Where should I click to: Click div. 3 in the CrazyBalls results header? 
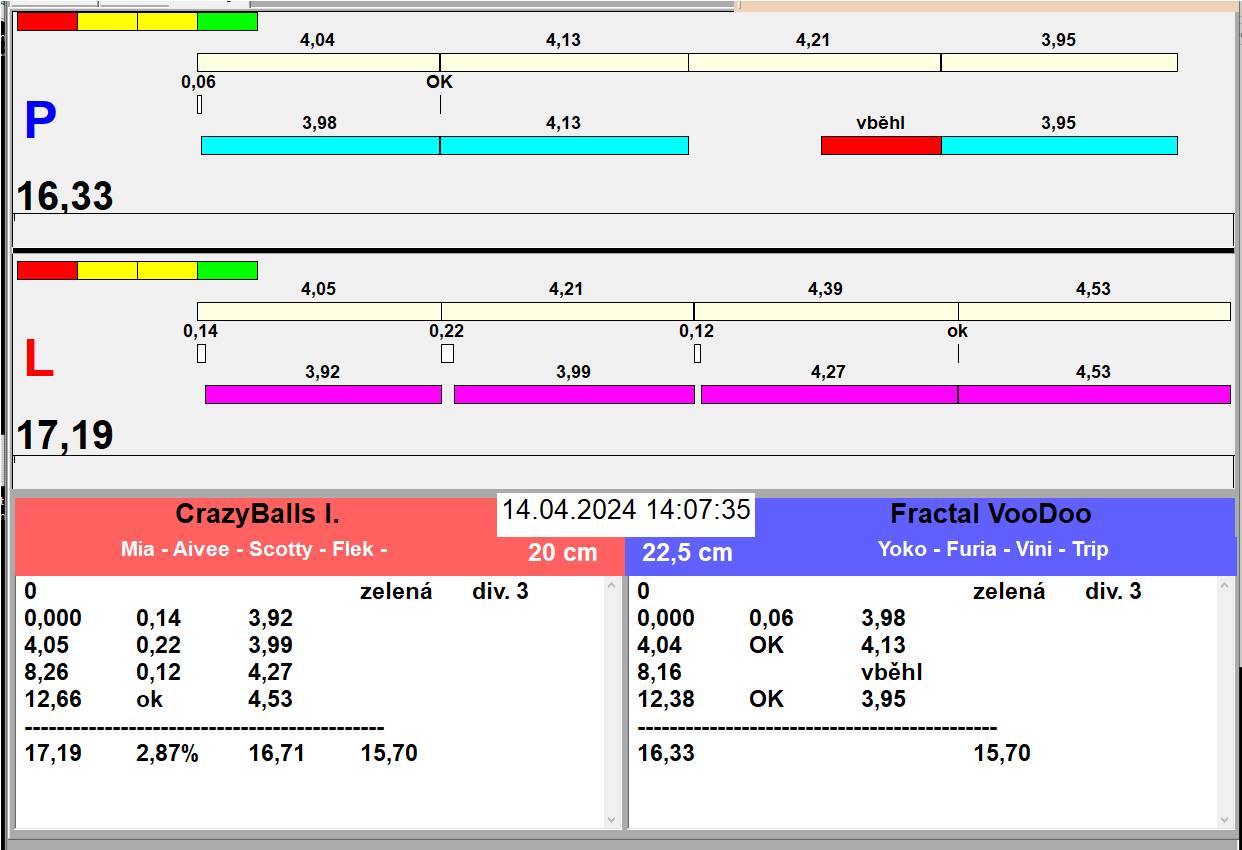(x=500, y=591)
